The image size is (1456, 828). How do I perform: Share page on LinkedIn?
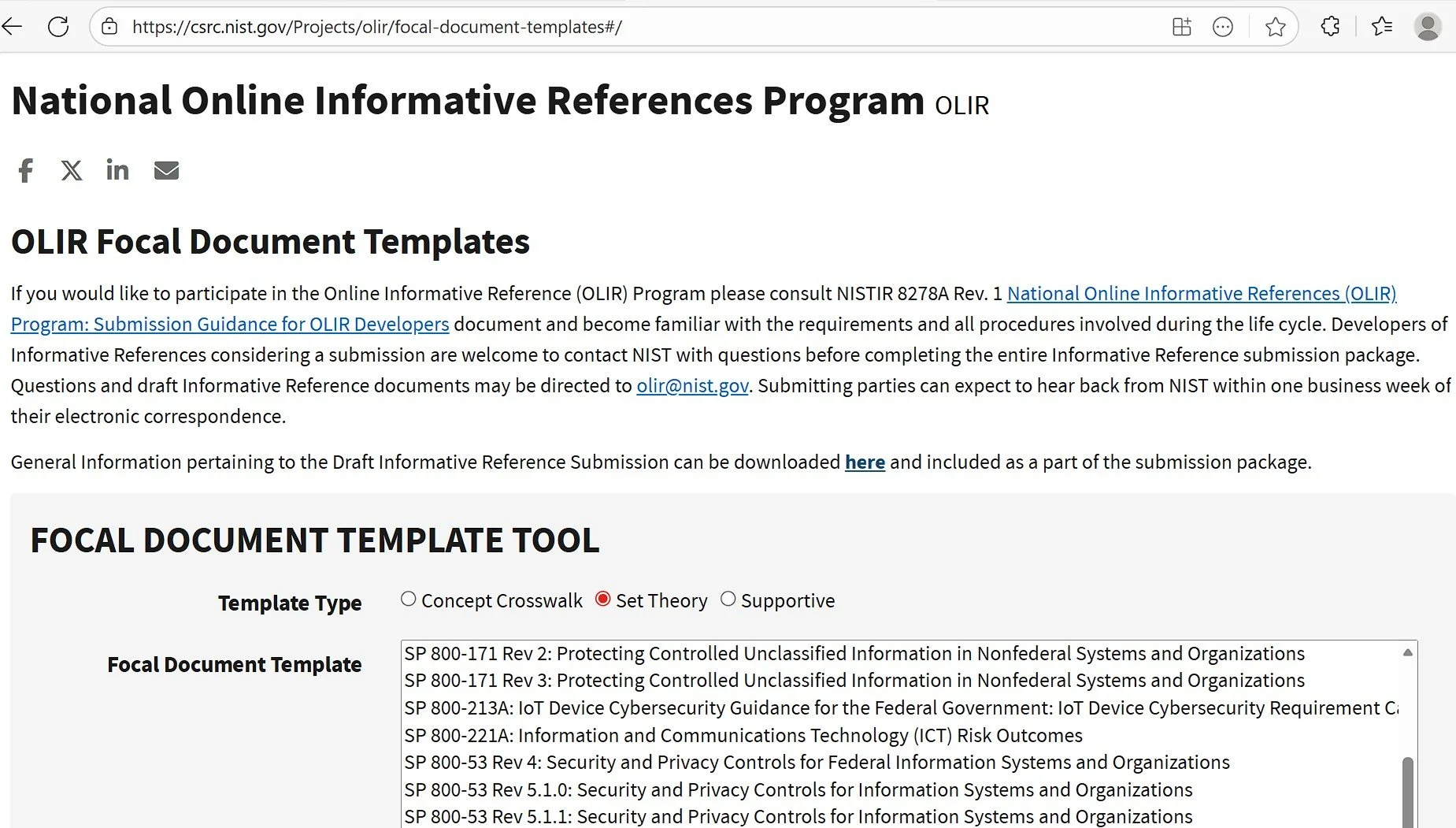[x=117, y=169]
